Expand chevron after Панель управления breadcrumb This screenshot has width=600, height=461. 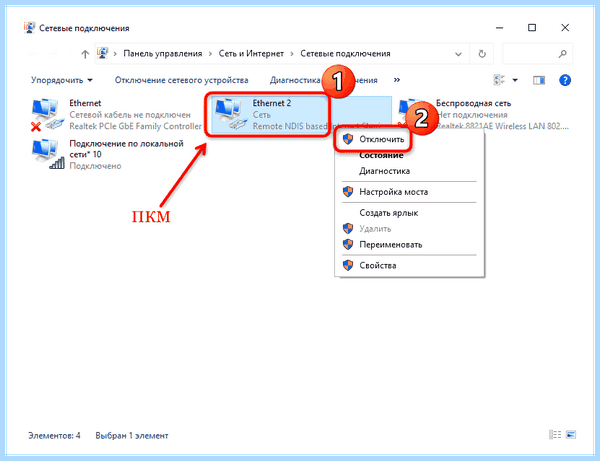click(210, 54)
